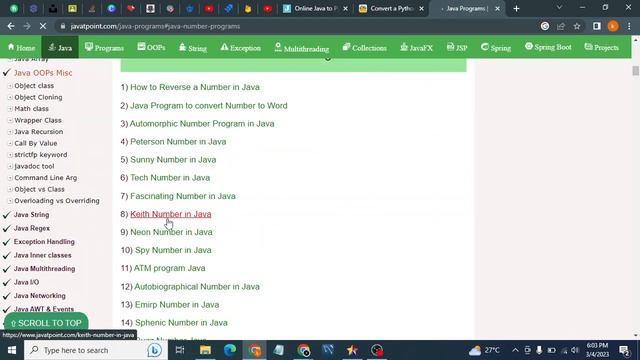Open the Collections nav item
Image resolution: width=640 pixels, height=360 pixels.
[x=364, y=47]
